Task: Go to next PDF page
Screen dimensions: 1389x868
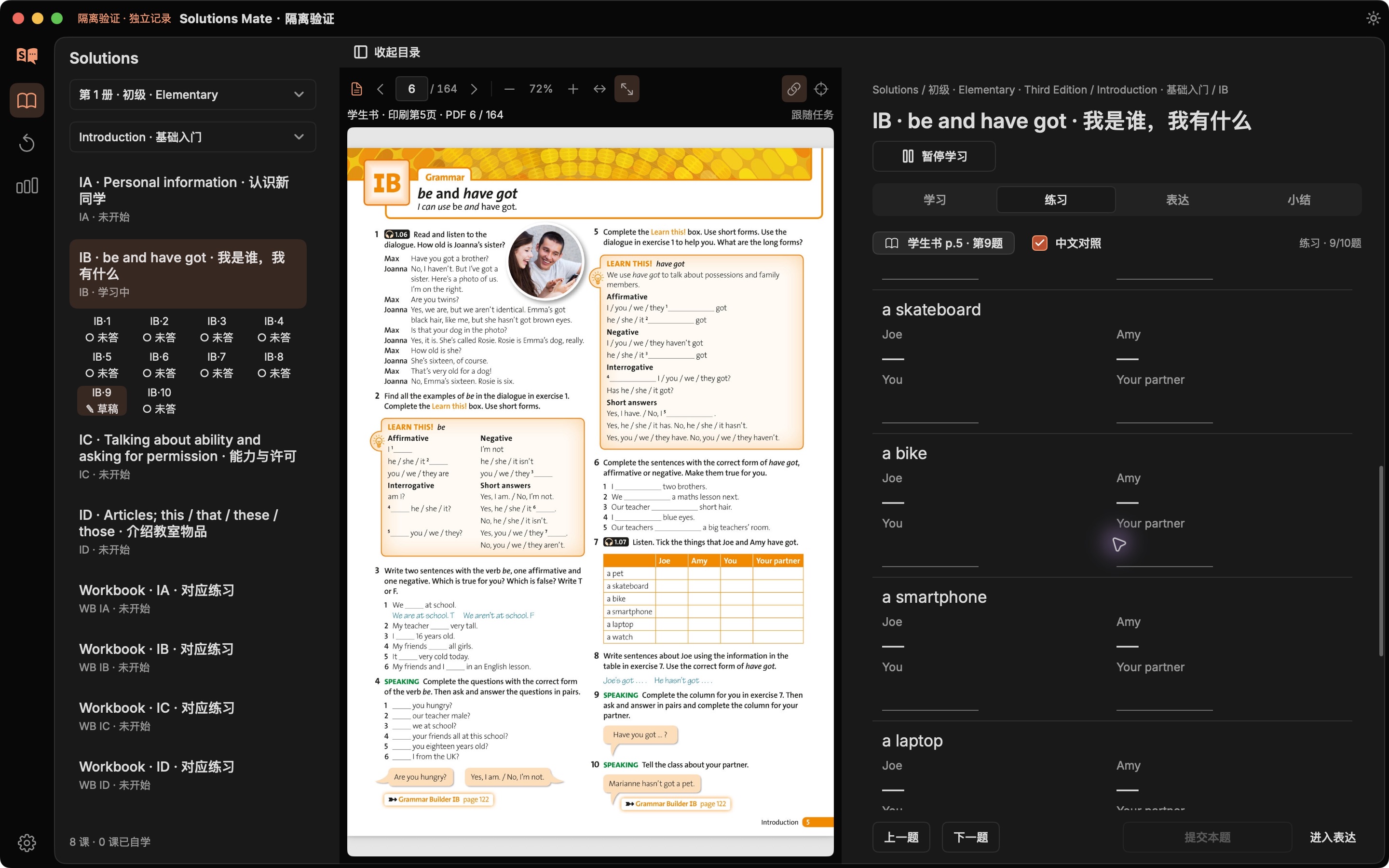Action: [x=474, y=89]
